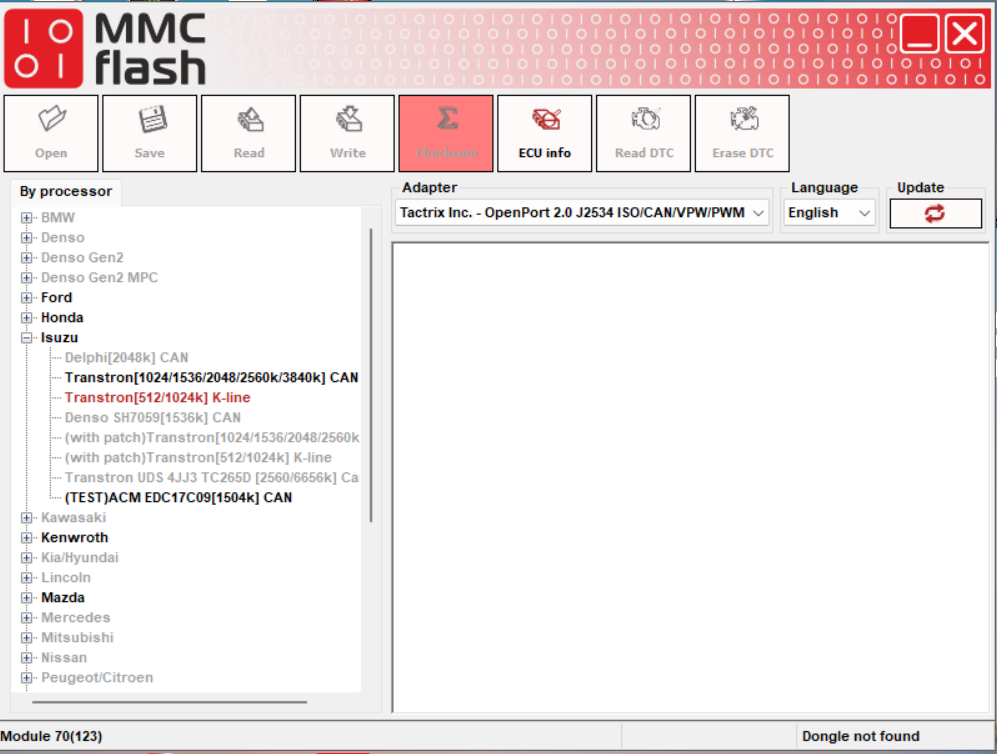Click the Dongle not found status
Viewport: 997px width, 754px height.
[861, 736]
